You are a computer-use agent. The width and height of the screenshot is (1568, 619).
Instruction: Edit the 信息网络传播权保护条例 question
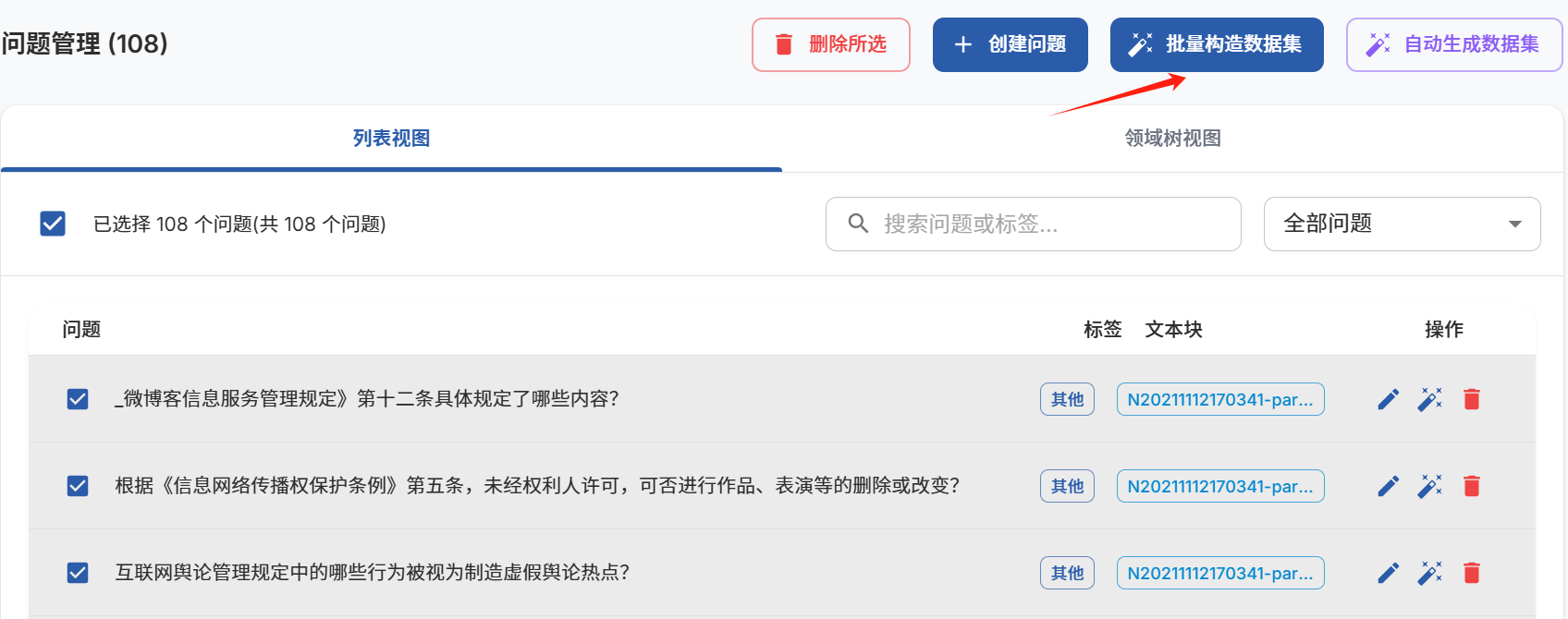pos(1388,486)
